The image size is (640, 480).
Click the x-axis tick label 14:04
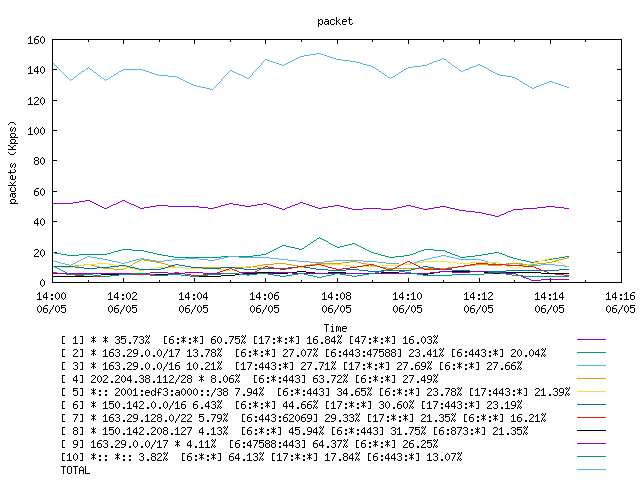coord(193,296)
